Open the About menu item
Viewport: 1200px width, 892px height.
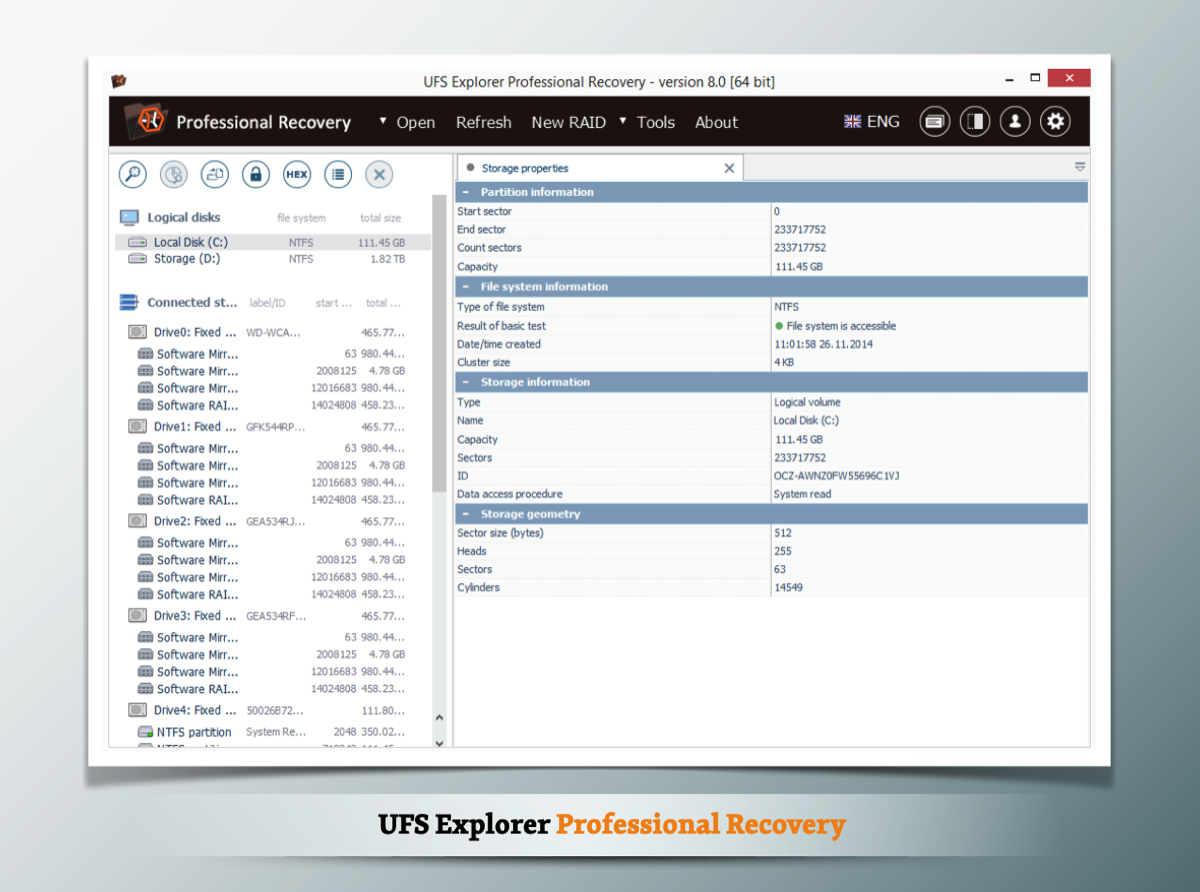716,122
